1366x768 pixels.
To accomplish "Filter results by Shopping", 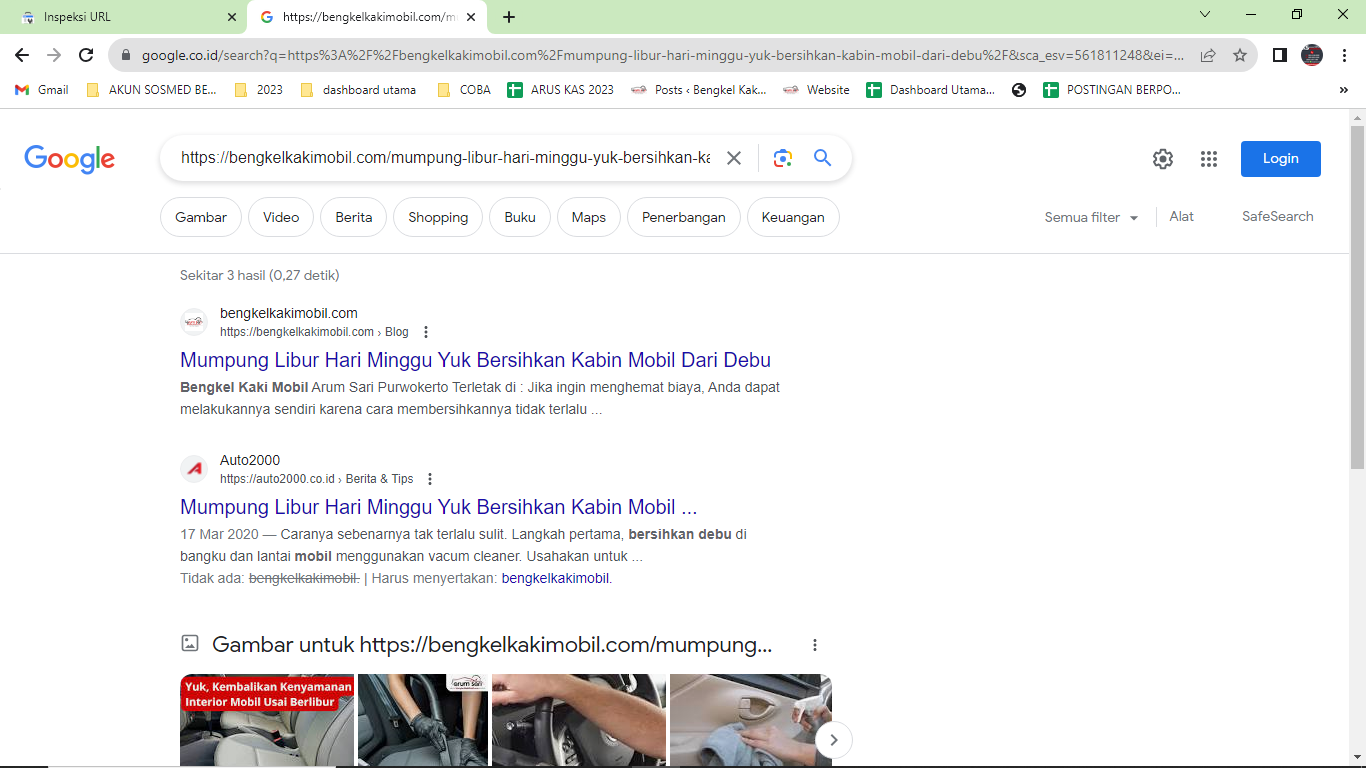I will click(x=438, y=217).
